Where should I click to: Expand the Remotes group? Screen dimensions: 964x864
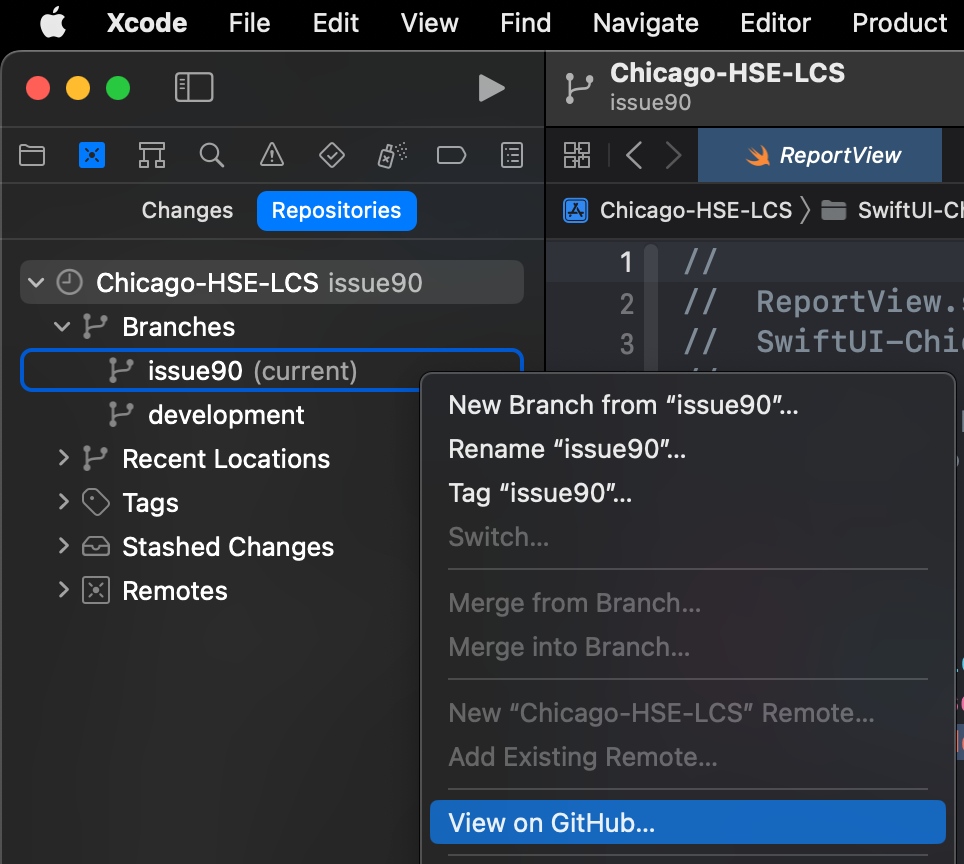tap(63, 591)
